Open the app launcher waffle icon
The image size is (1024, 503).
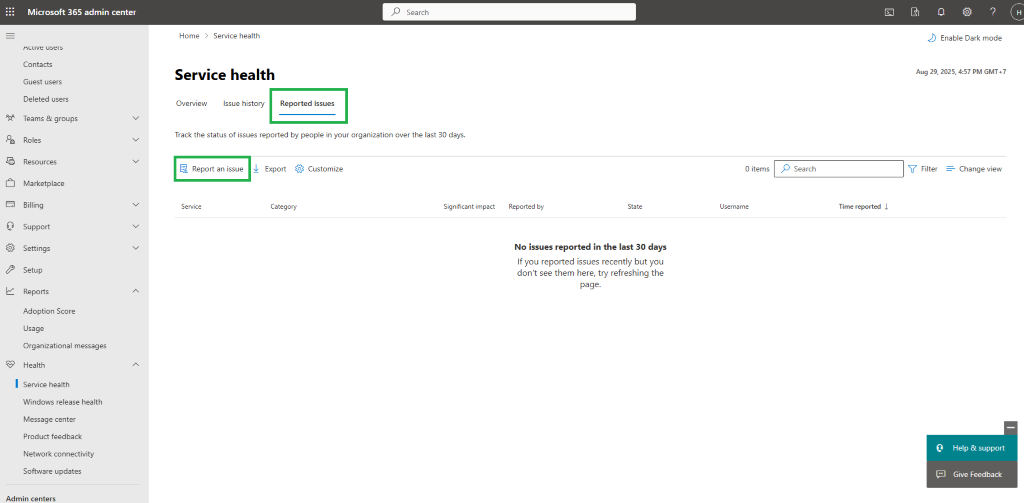point(10,12)
